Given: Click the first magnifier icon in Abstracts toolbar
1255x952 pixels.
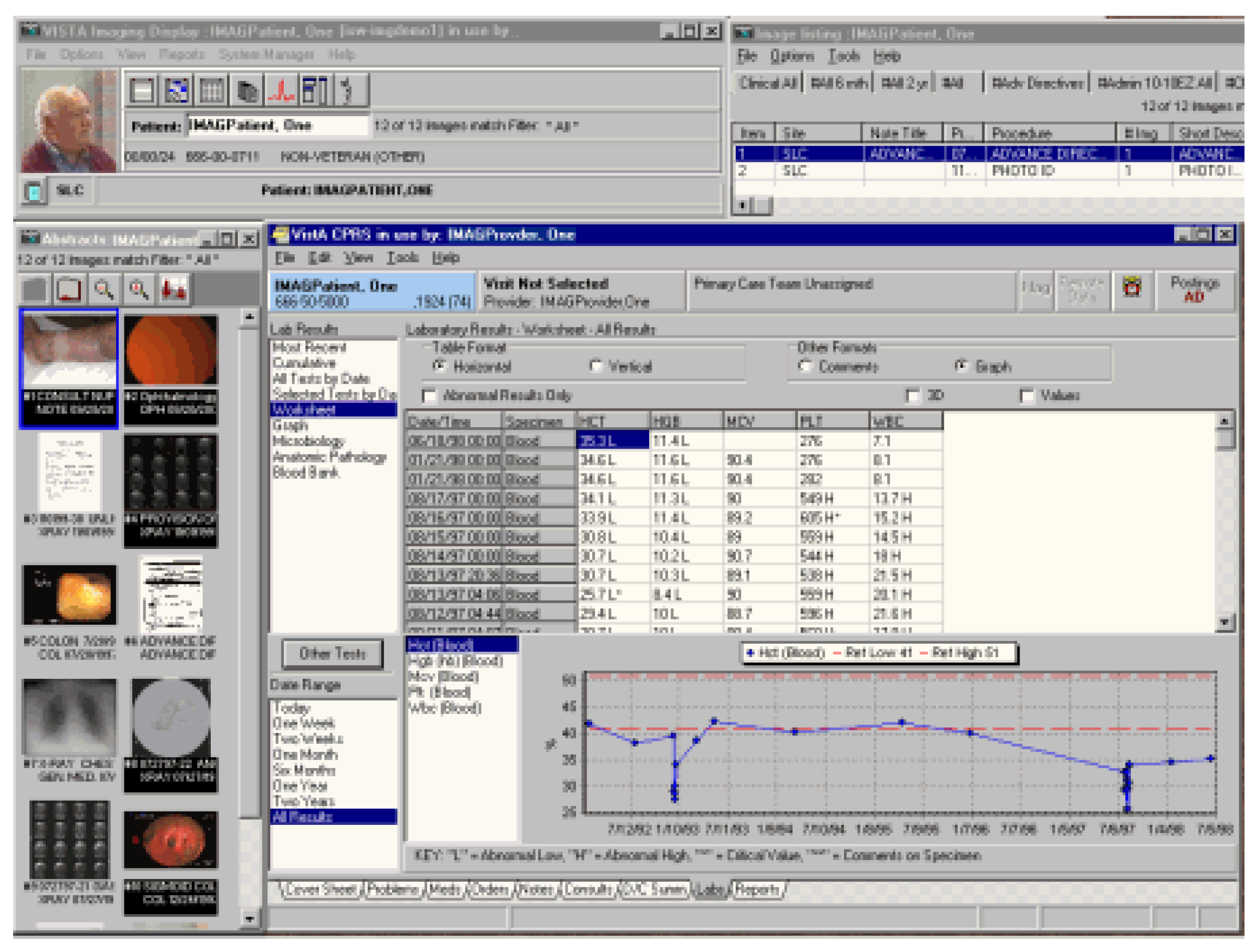Looking at the screenshot, I should coord(104,290).
